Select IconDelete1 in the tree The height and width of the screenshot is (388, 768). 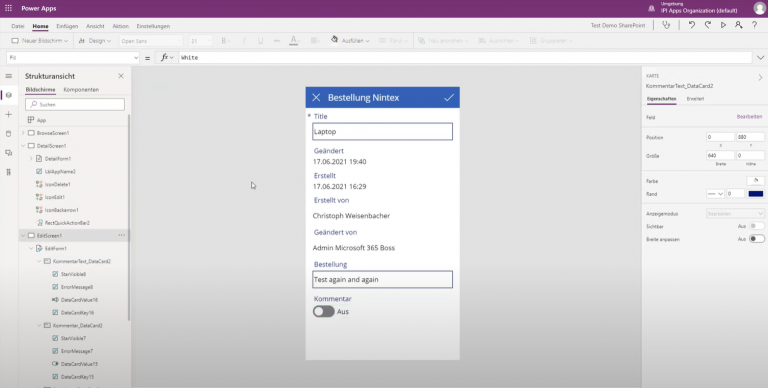(58, 185)
